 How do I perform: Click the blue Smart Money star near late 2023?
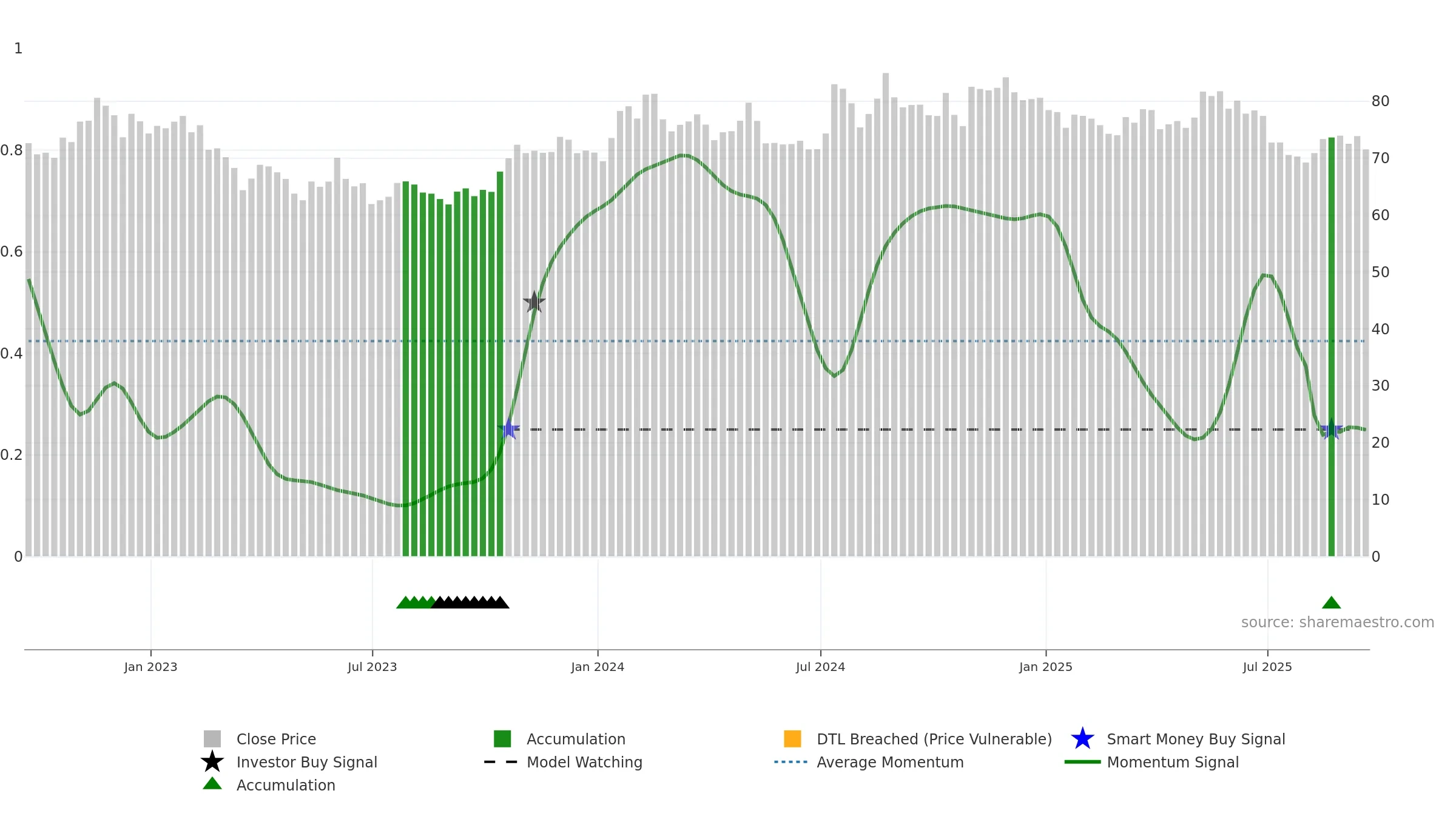[508, 430]
